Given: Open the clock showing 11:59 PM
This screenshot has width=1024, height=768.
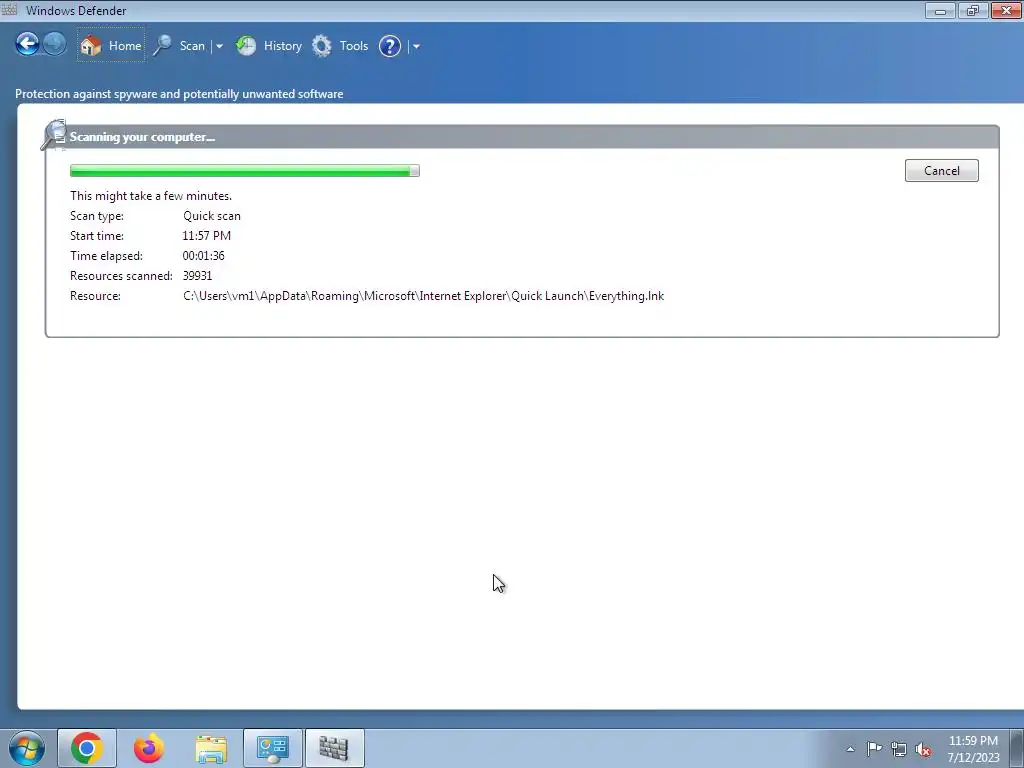Looking at the screenshot, I should (973, 749).
